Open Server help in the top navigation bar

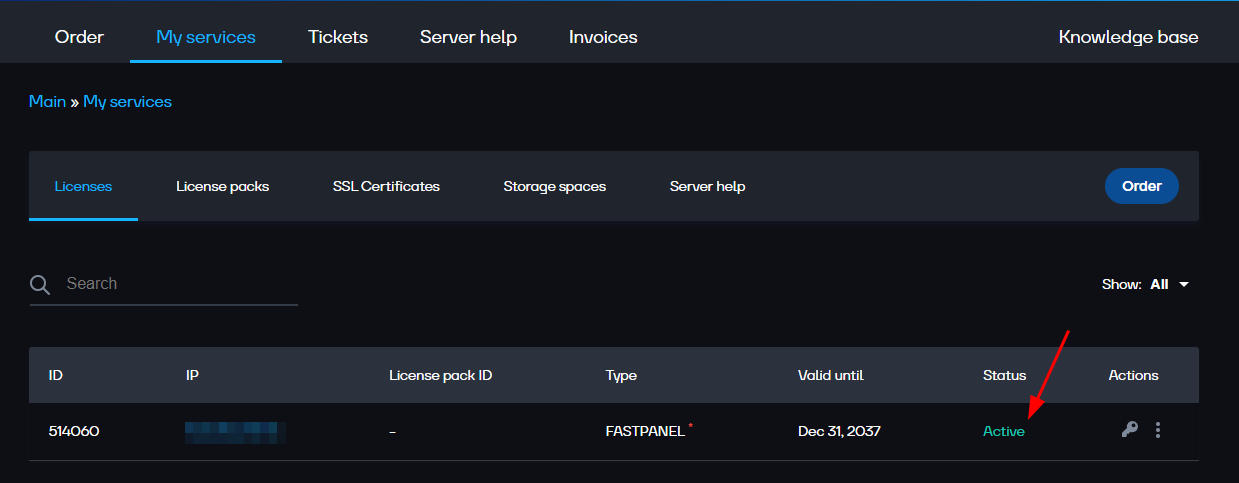point(468,37)
